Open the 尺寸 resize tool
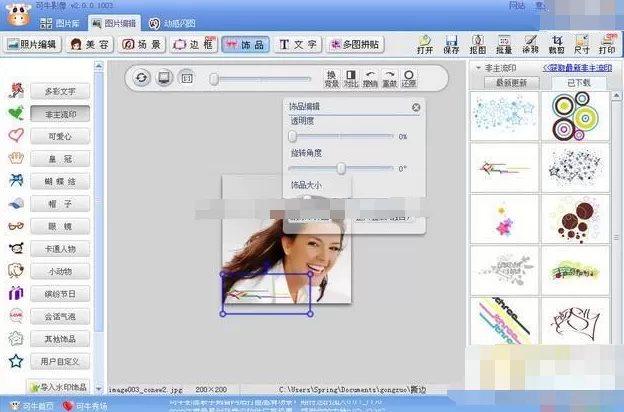The width and height of the screenshot is (624, 412). [x=581, y=44]
